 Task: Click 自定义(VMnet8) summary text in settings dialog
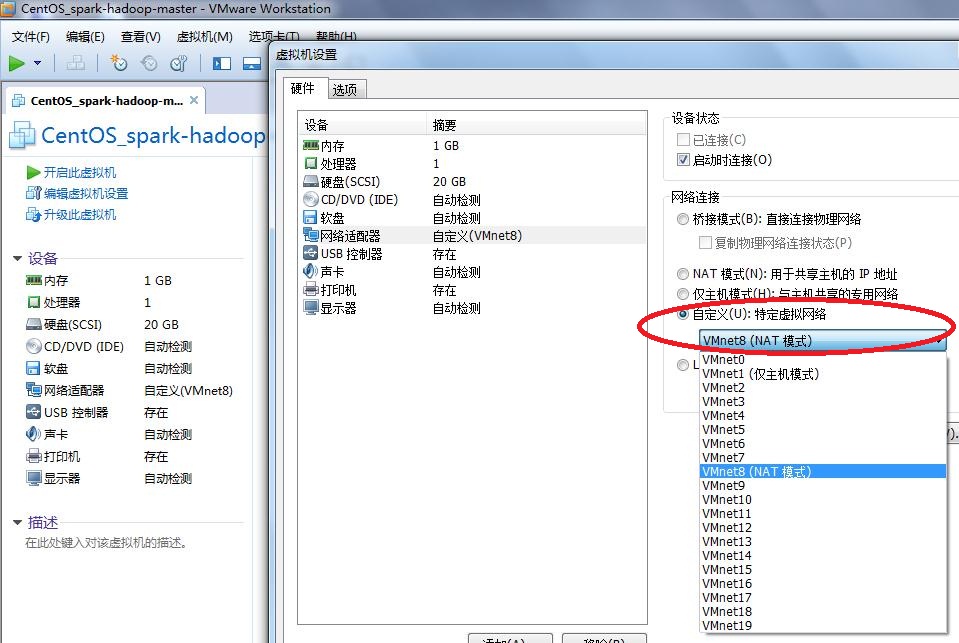click(477, 236)
